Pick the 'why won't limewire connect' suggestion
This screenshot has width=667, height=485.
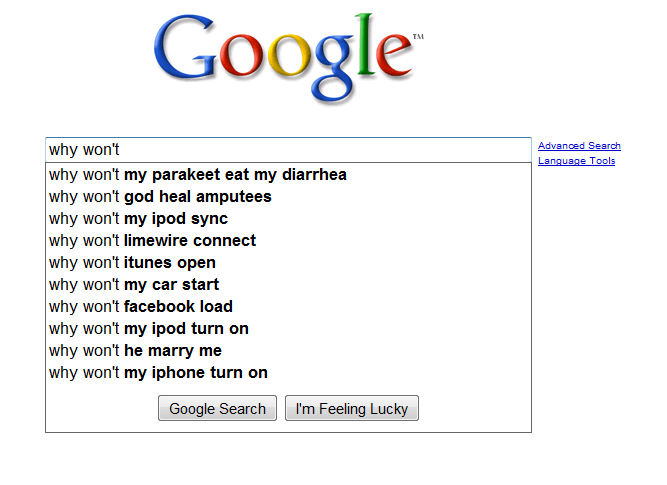pos(152,241)
